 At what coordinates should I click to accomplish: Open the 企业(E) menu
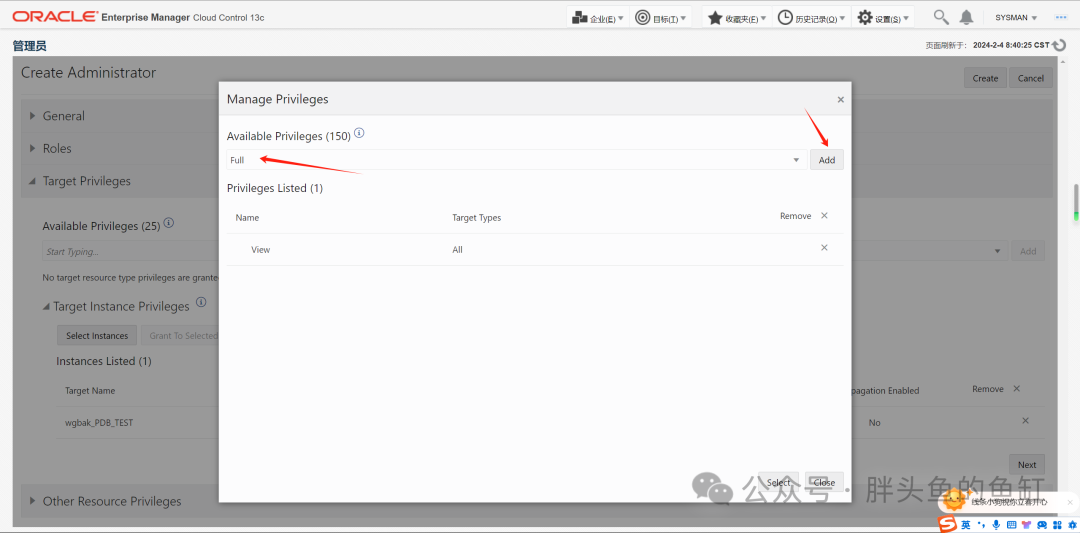coord(599,18)
